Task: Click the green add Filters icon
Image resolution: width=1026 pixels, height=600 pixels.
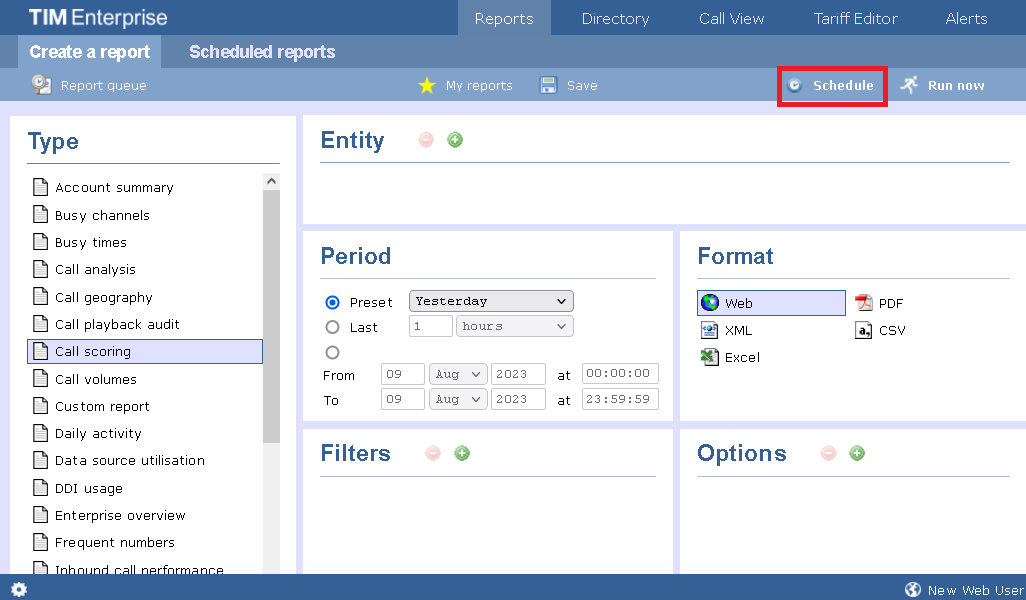Action: coord(462,453)
